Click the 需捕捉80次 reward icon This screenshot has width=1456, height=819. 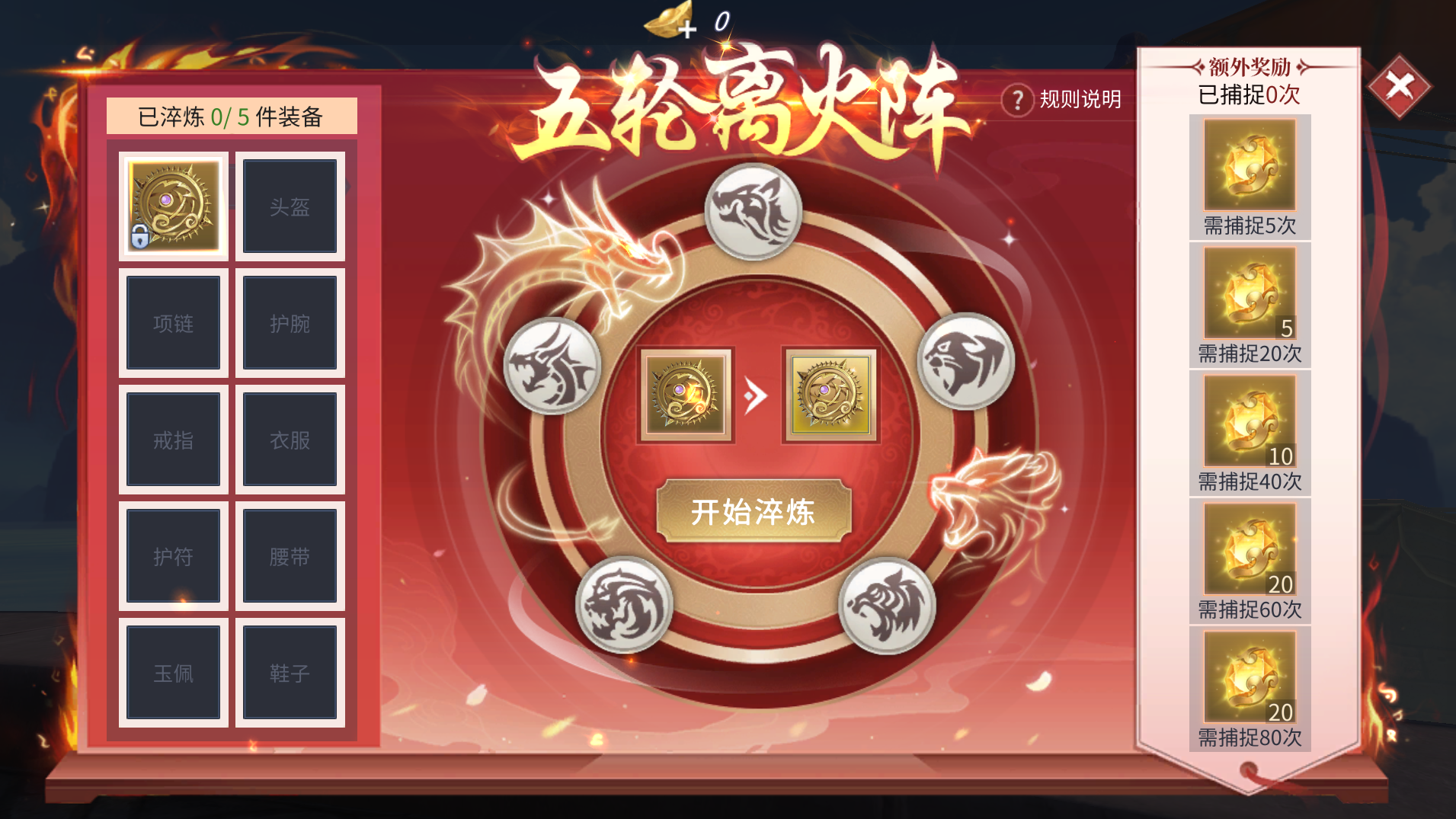(1250, 677)
